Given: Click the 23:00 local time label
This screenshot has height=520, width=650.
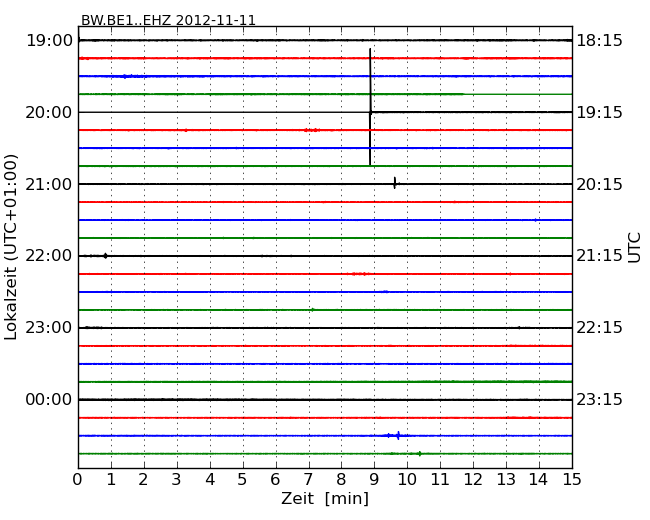Looking at the screenshot, I should coord(49,328).
